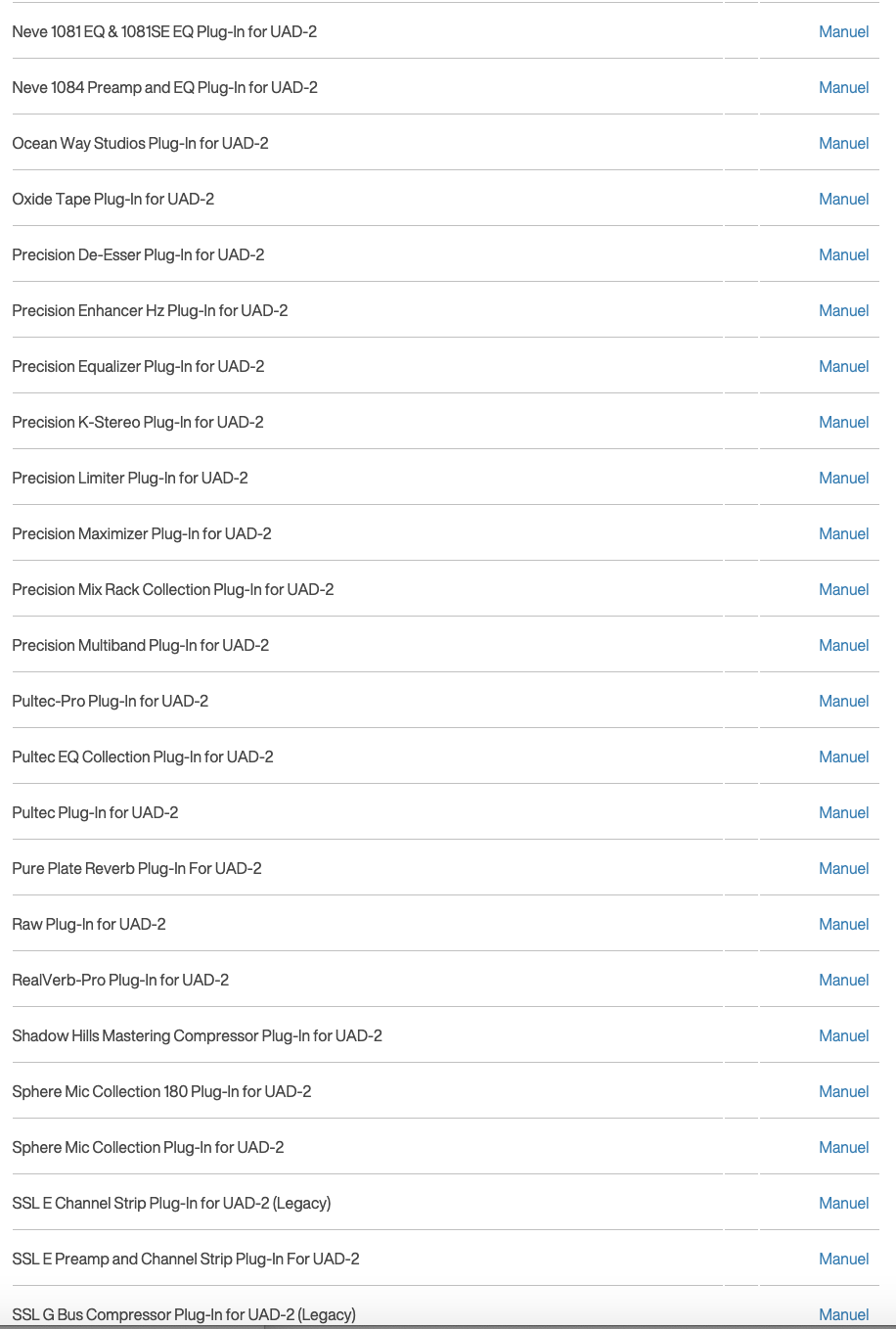This screenshot has height=1329, width=896.
Task: Open Manuel for SSL E Channel Strip Legacy
Action: 843,1203
